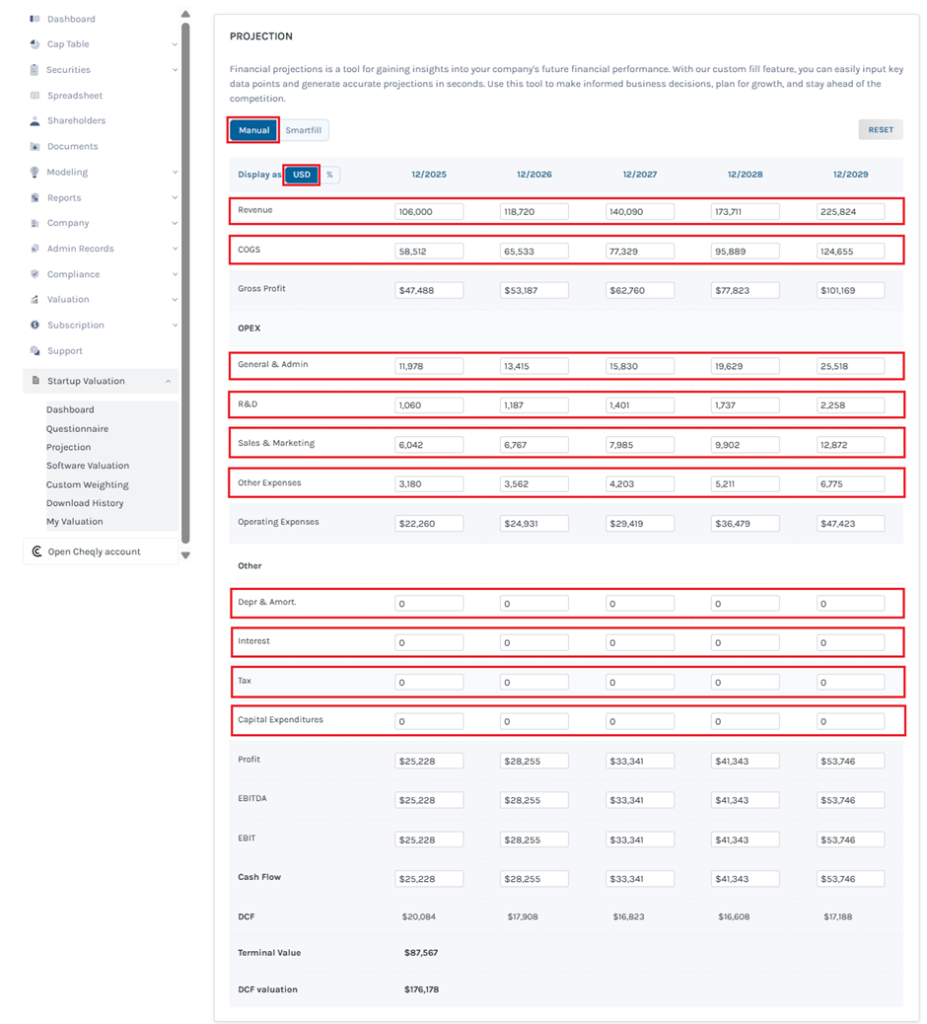927x1024 pixels.
Task: Click the Documents sidebar icon
Action: (x=35, y=146)
